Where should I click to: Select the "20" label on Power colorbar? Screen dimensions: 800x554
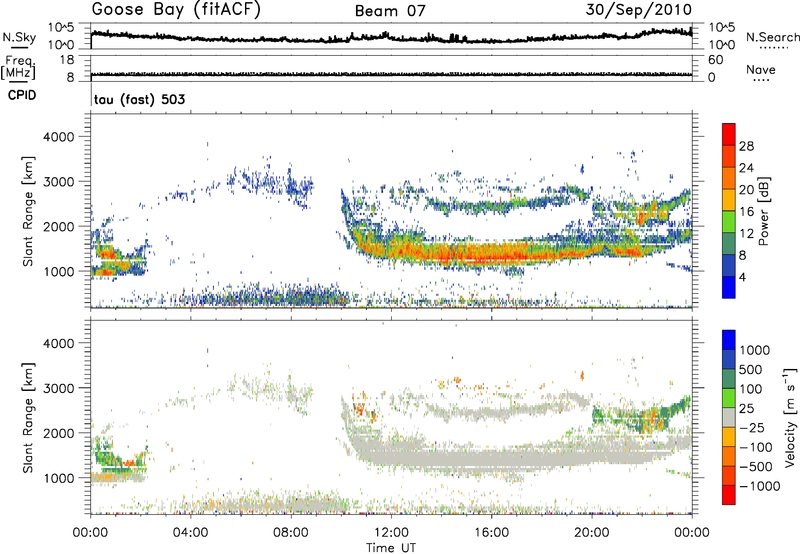pyautogui.click(x=746, y=190)
